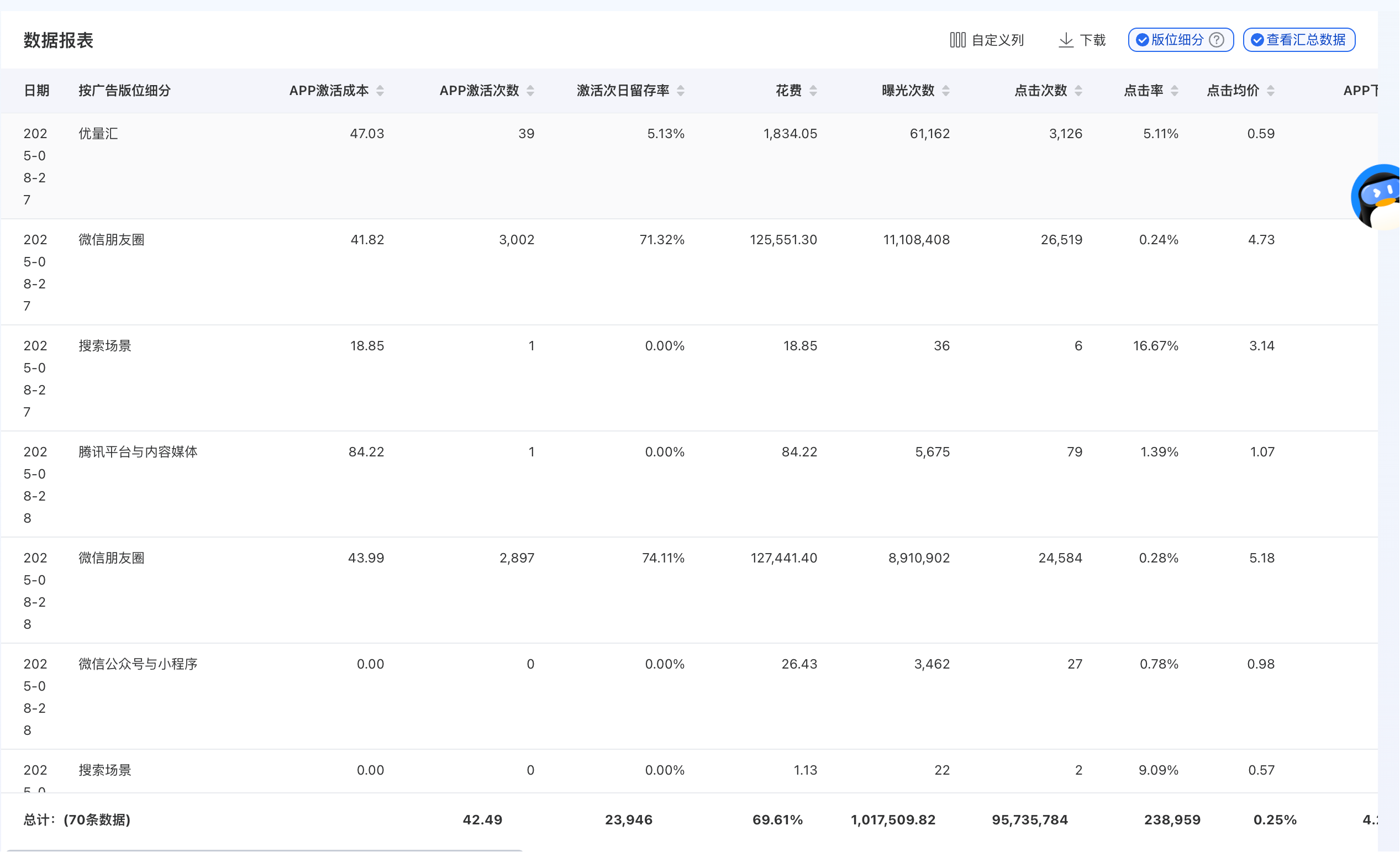Toggle the 查看汇总数据 checkbox

1258,40
